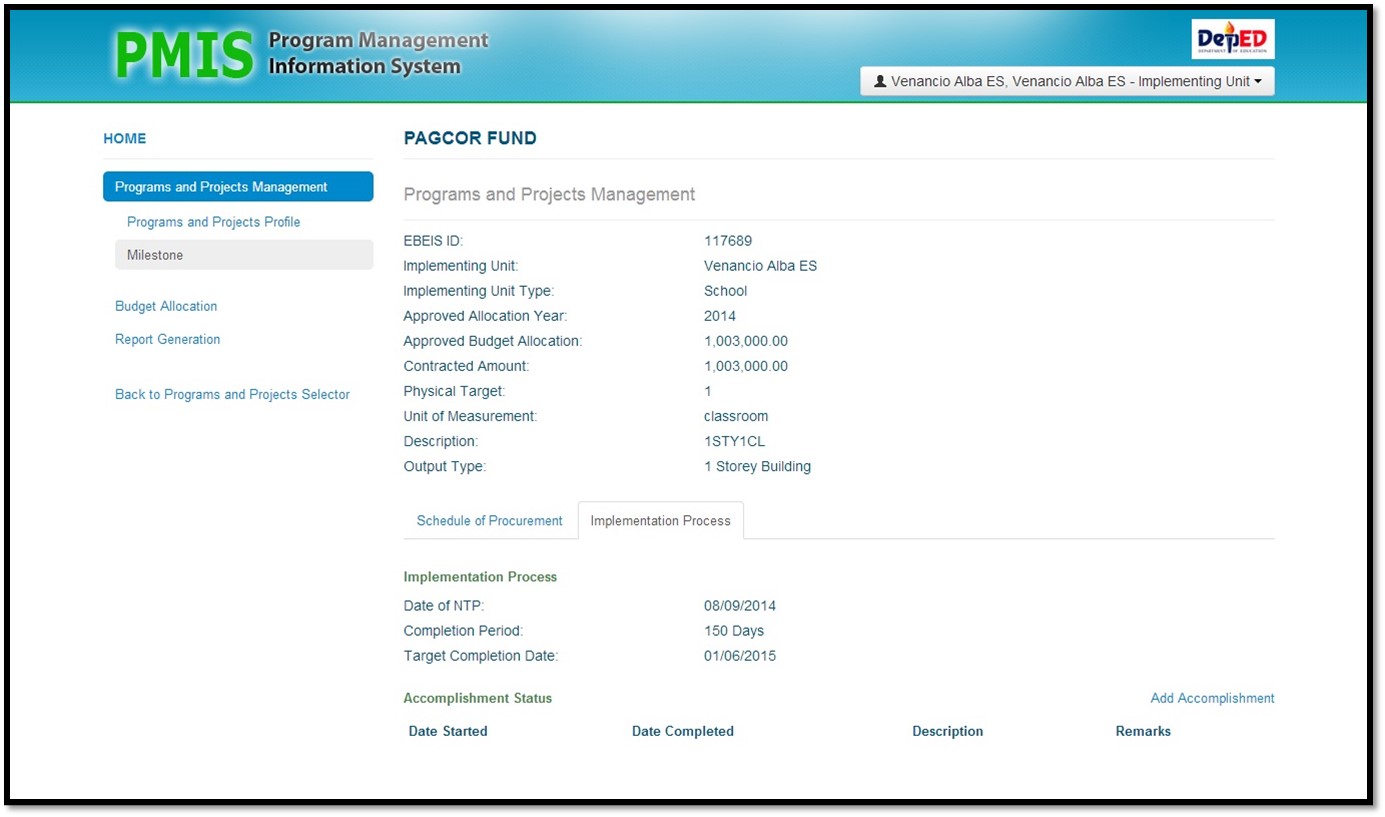The width and height of the screenshot is (1385, 817).
Task: Click the Physical Target label
Action: point(454,391)
